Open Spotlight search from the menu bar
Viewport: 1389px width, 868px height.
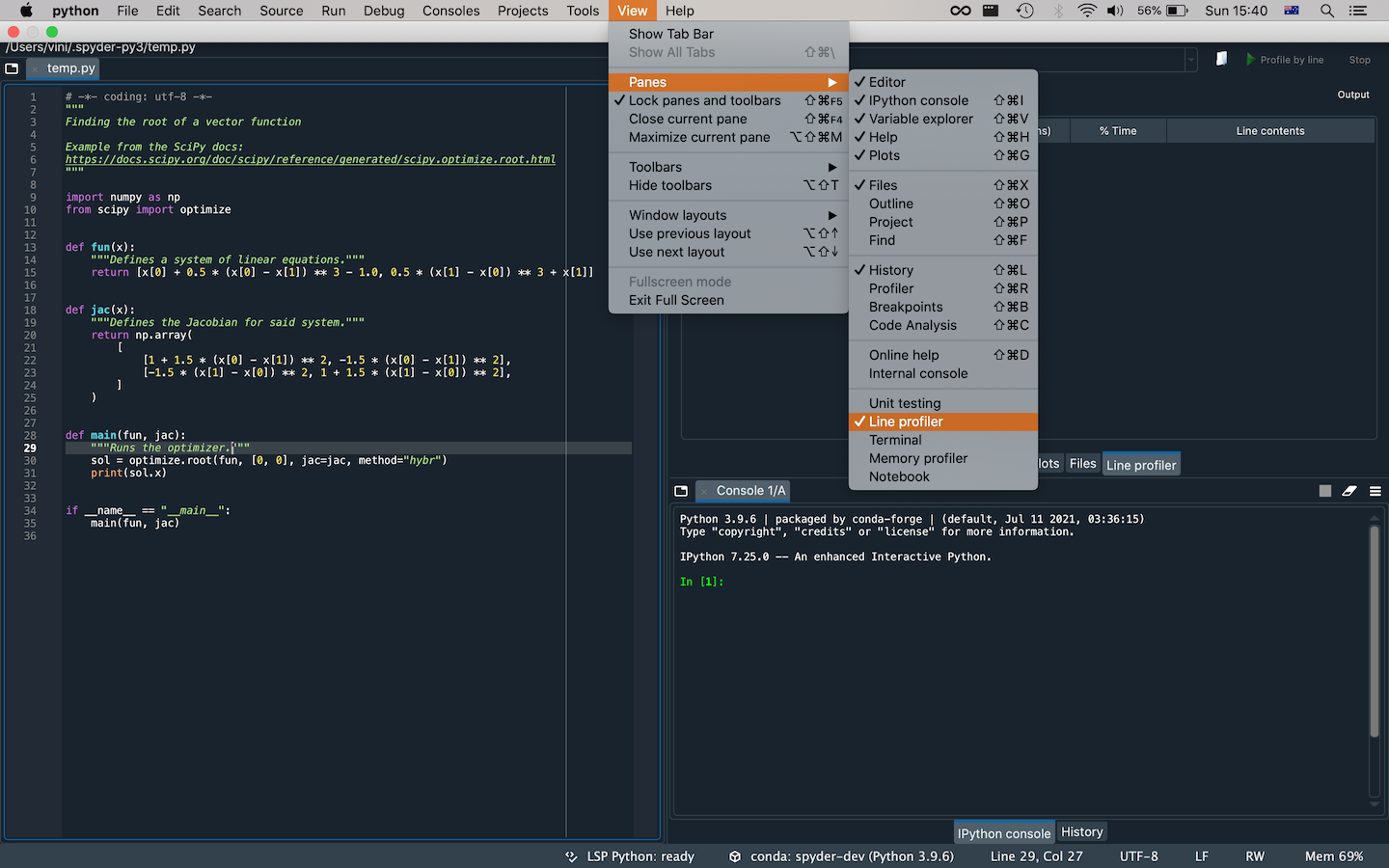1327,11
